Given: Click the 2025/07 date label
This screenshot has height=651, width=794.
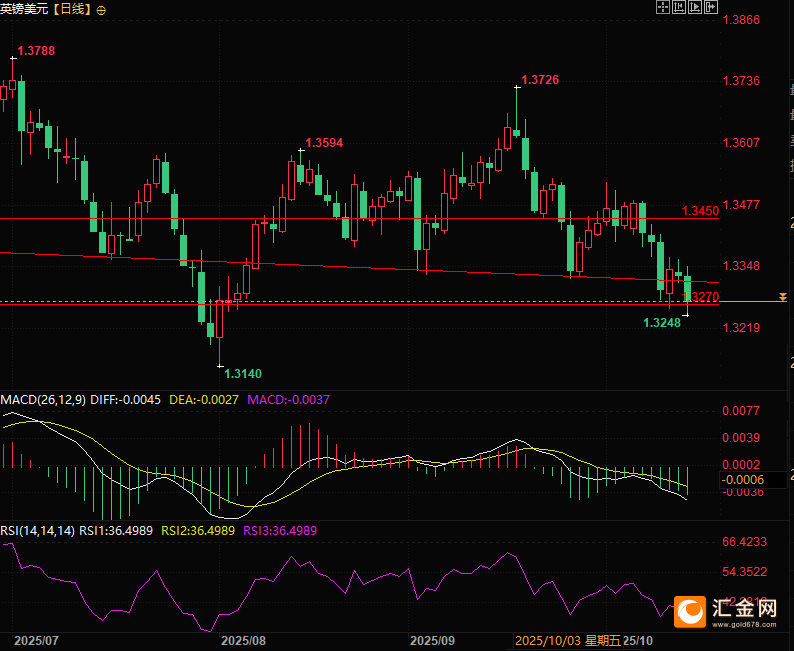Looking at the screenshot, I should click(36, 641).
